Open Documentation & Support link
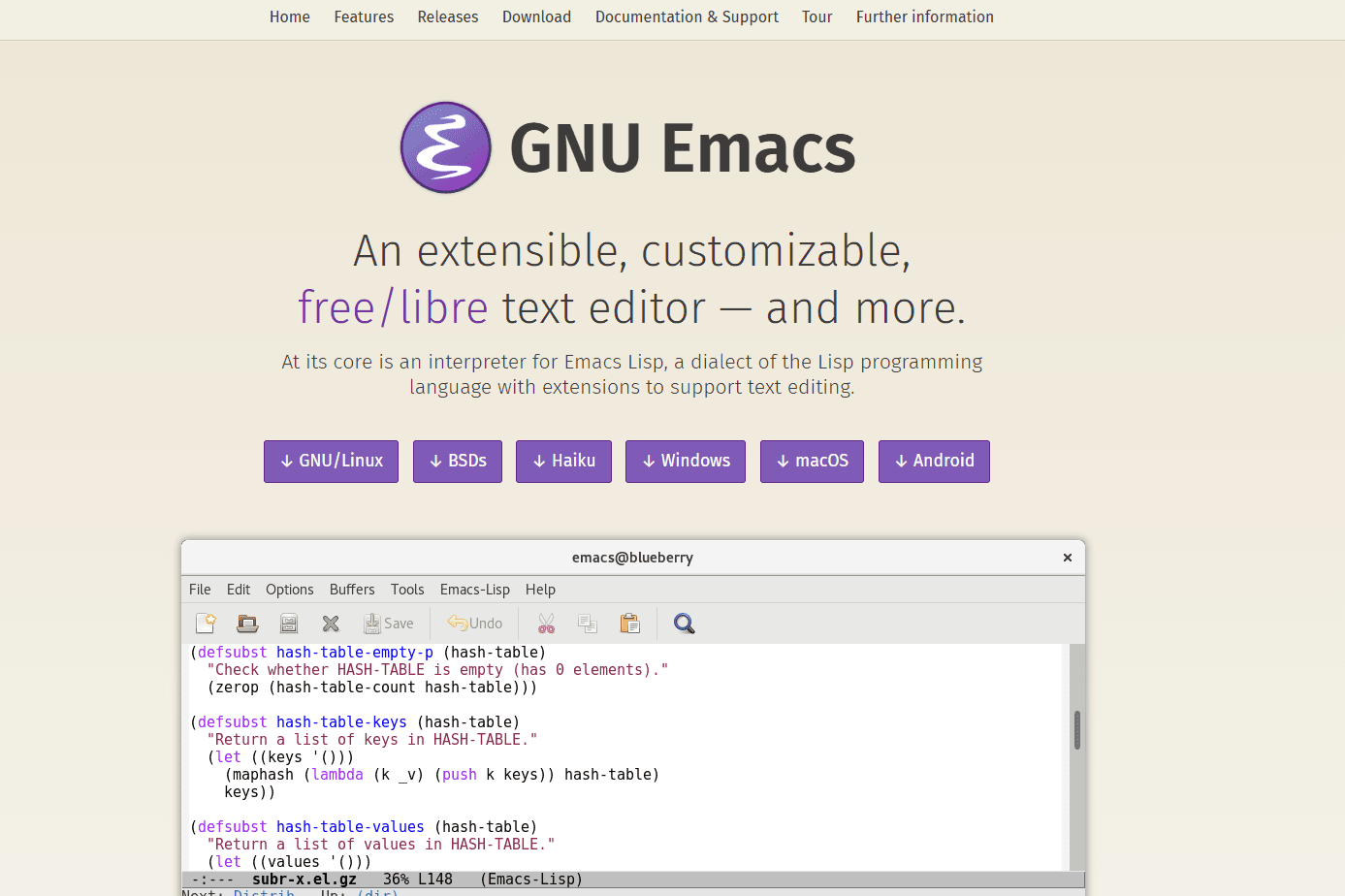The width and height of the screenshot is (1345, 896). pos(687,16)
